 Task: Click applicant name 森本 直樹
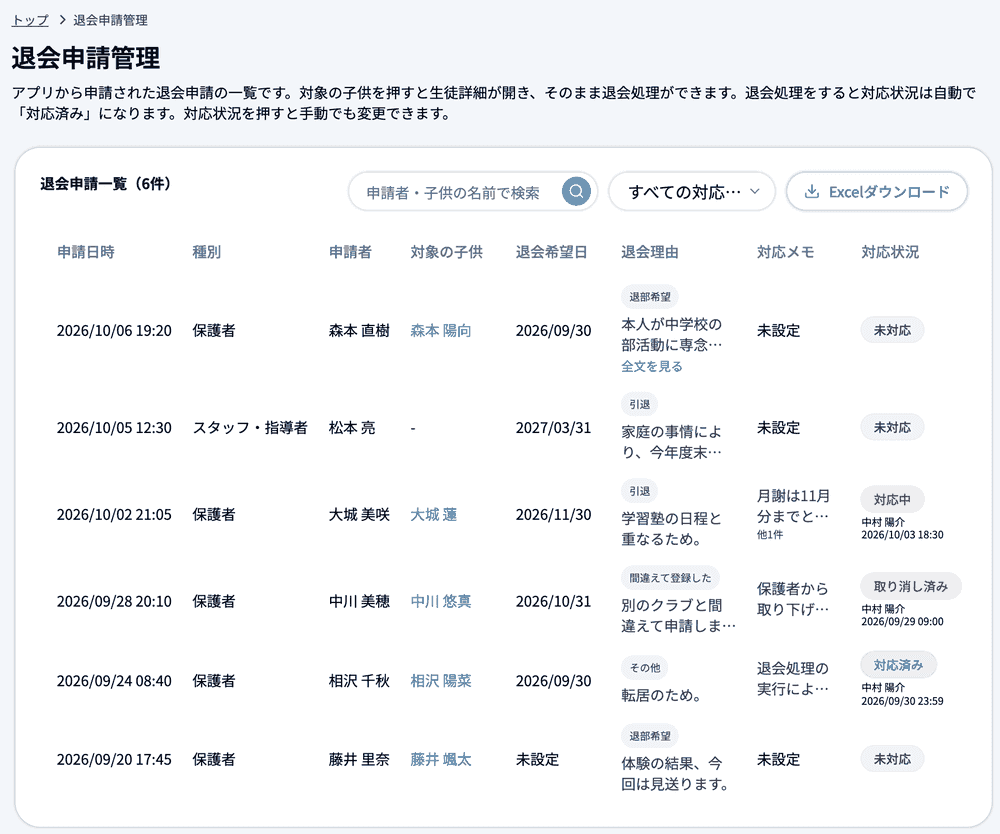[x=359, y=330]
